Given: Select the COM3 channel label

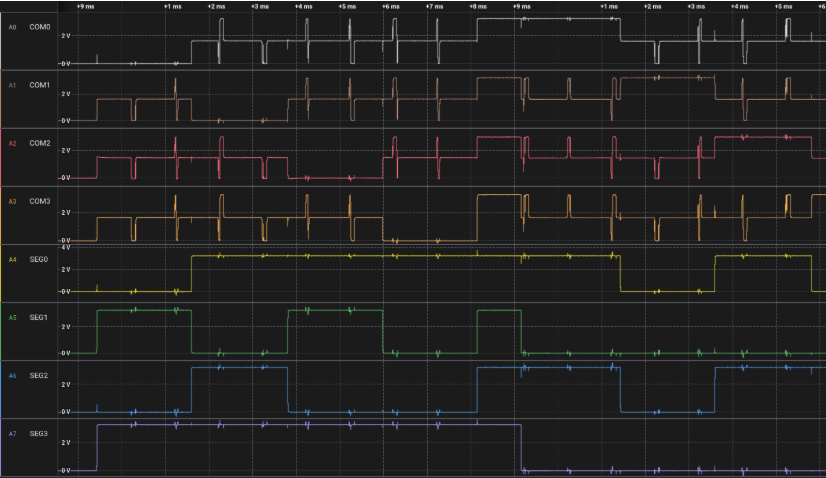Looking at the screenshot, I should [x=40, y=201].
